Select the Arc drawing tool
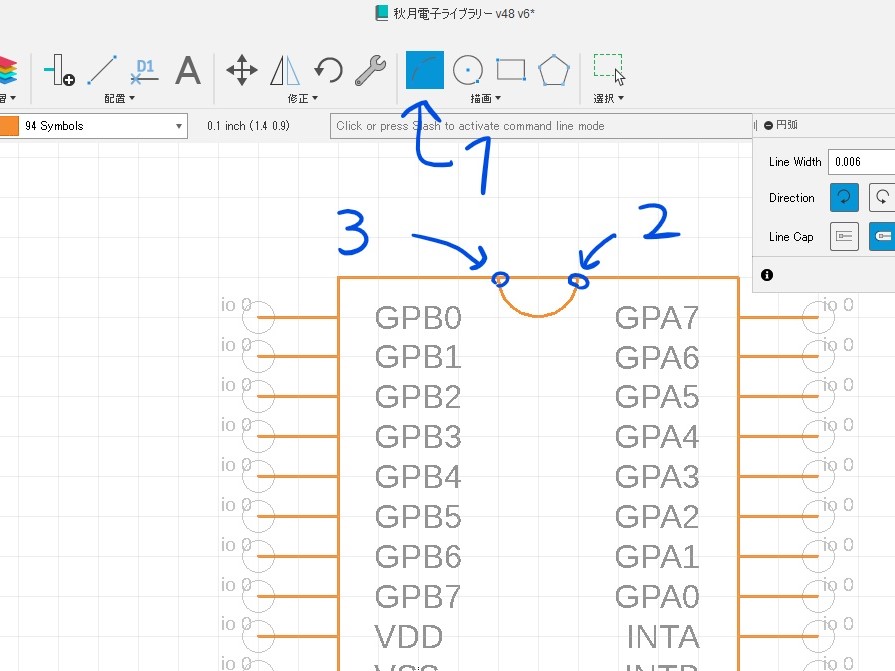Viewport: 895px width, 671px height. (425, 70)
